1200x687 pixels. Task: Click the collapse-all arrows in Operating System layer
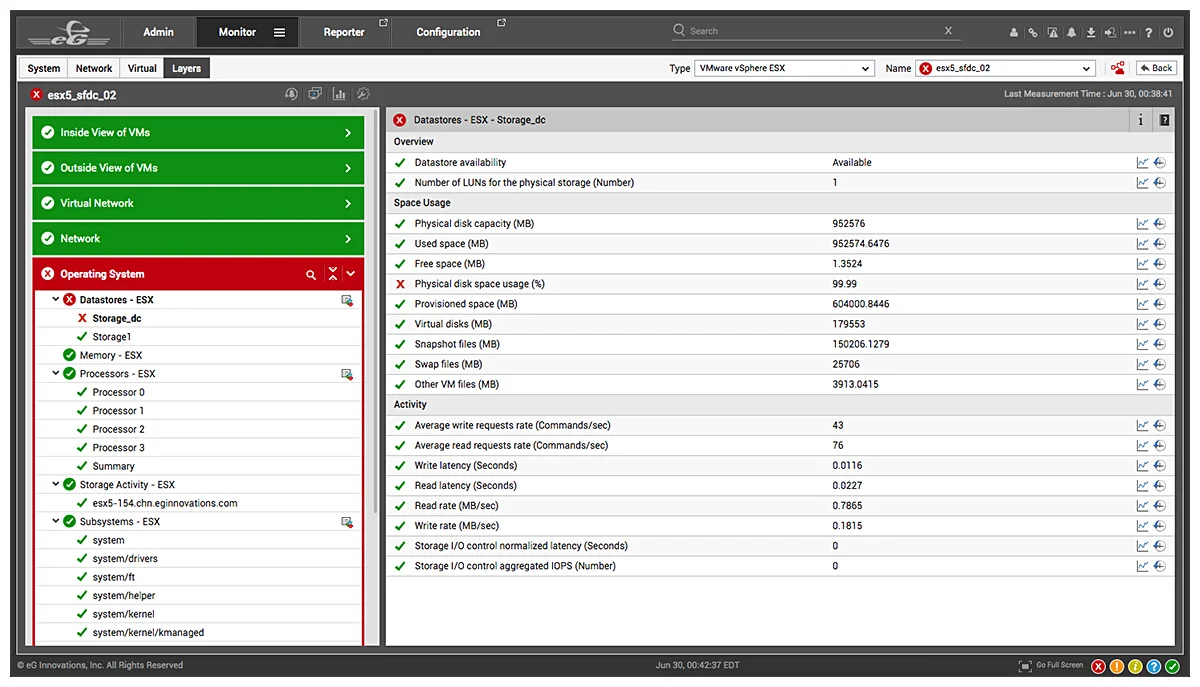click(x=333, y=274)
